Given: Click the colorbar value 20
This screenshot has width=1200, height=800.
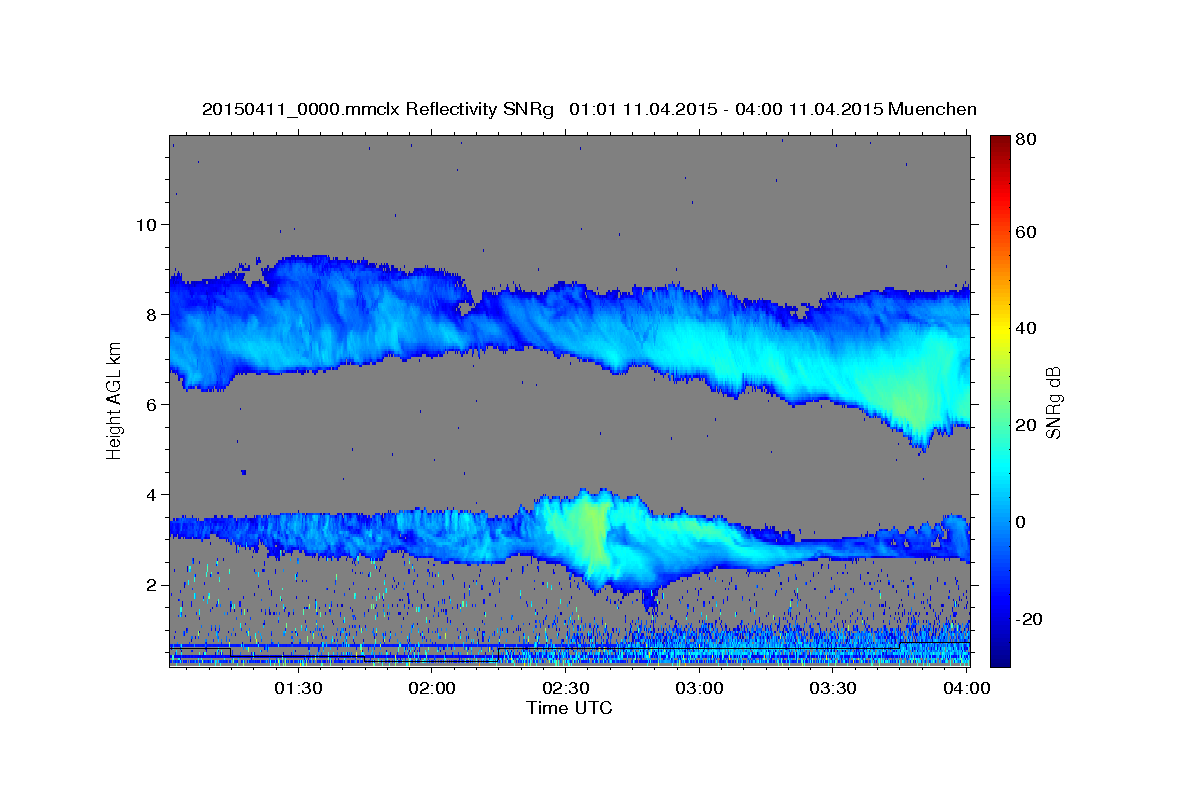Looking at the screenshot, I should coord(1025,425).
